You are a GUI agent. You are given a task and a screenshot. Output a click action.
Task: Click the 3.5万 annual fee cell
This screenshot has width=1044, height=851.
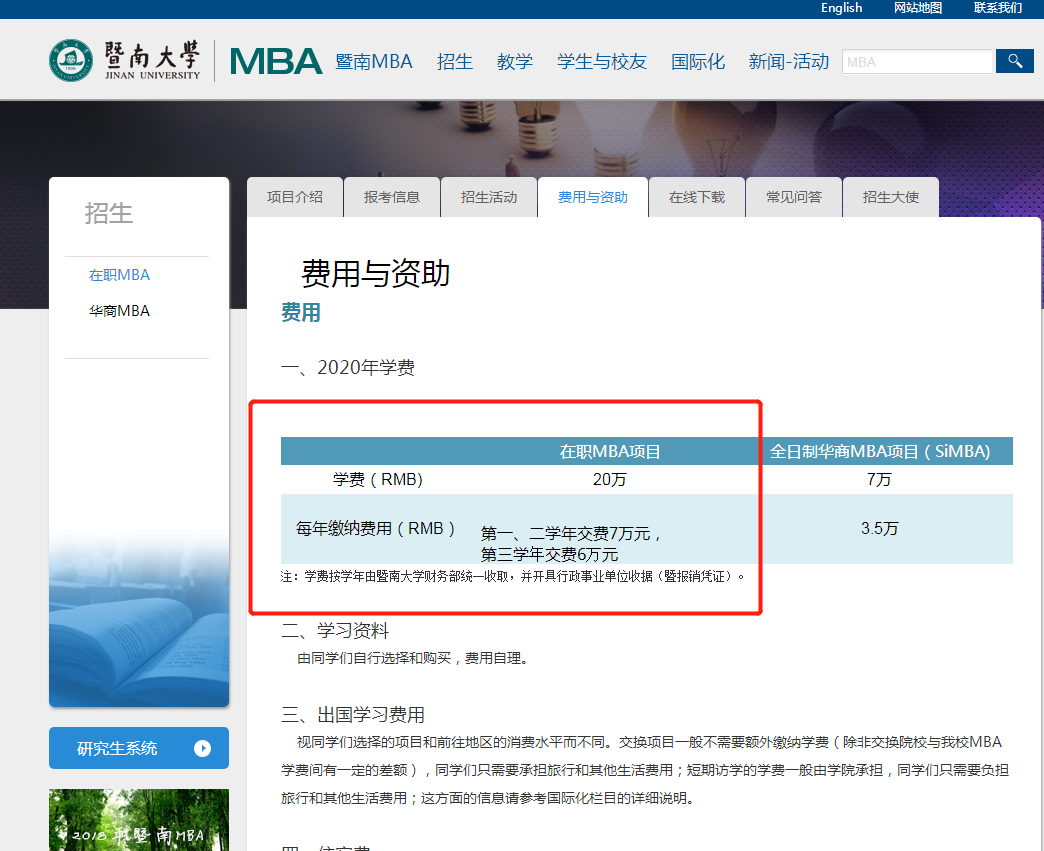click(880, 529)
